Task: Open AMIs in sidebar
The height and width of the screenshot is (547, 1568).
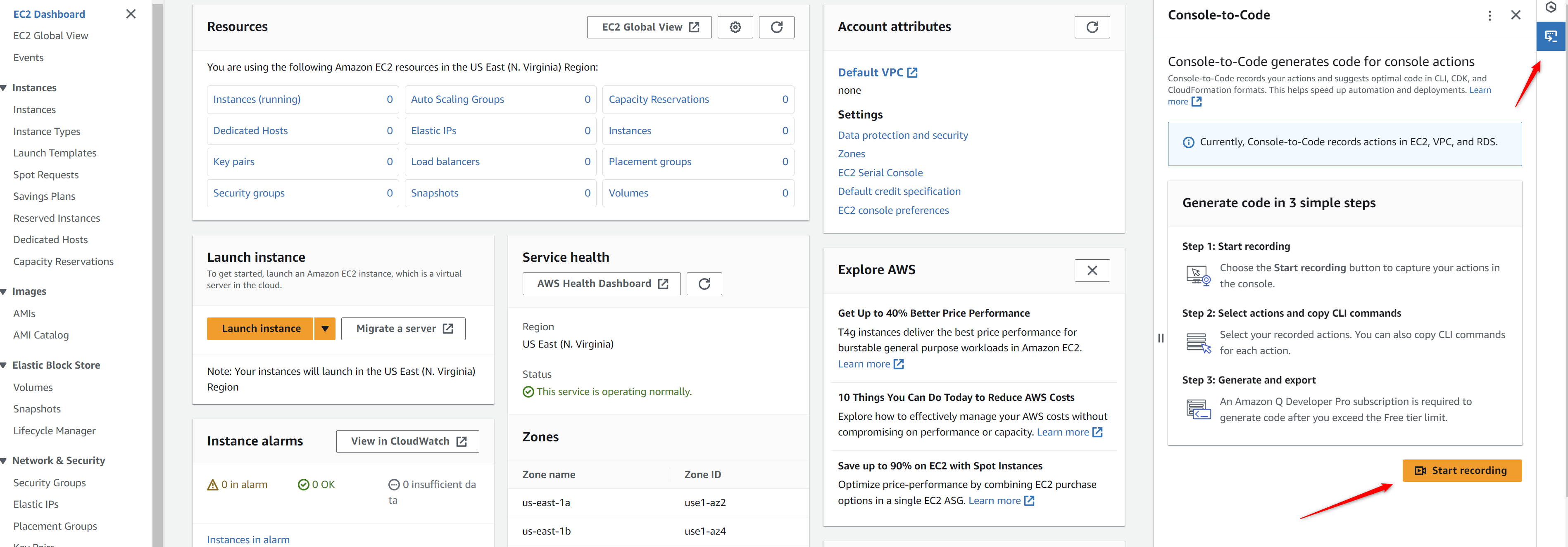Action: (x=24, y=313)
